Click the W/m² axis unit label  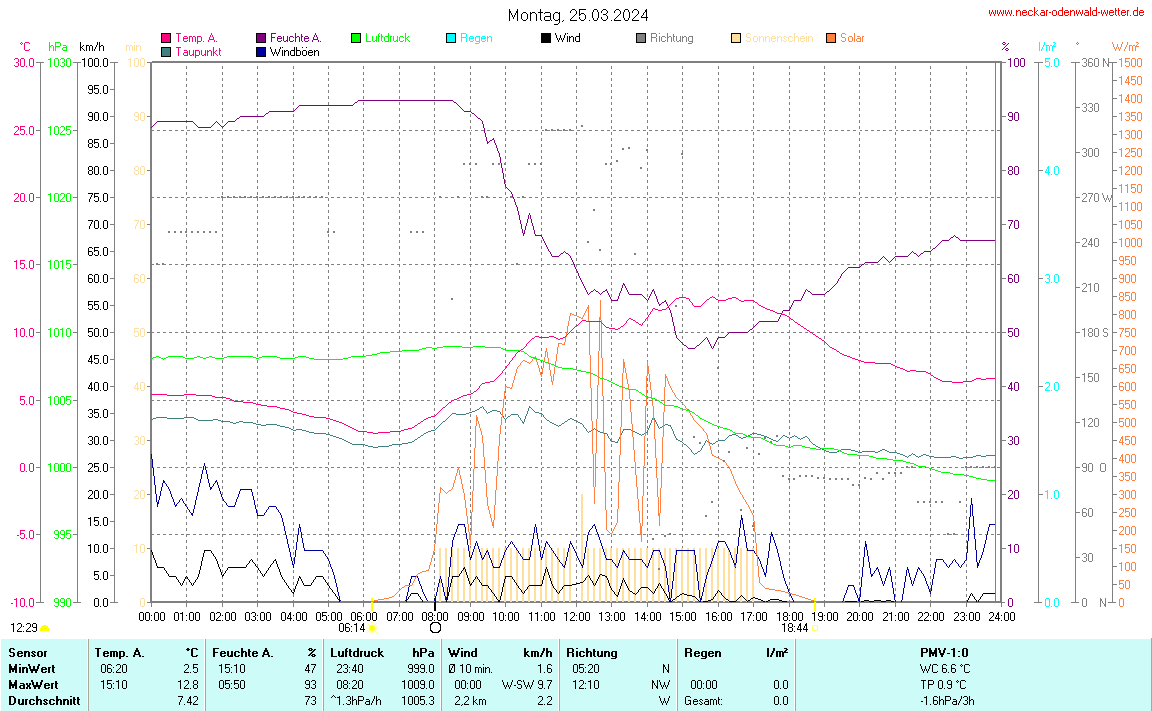[1126, 46]
